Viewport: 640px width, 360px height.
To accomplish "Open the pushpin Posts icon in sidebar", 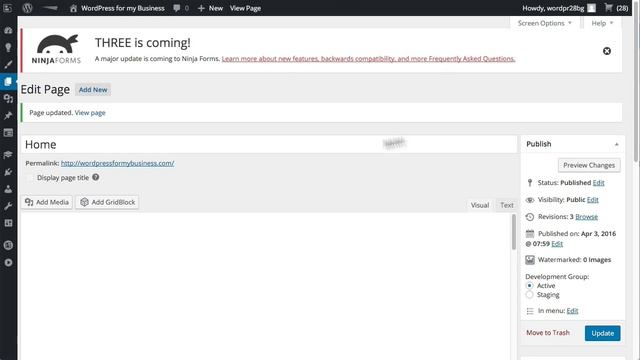I will [8, 116].
